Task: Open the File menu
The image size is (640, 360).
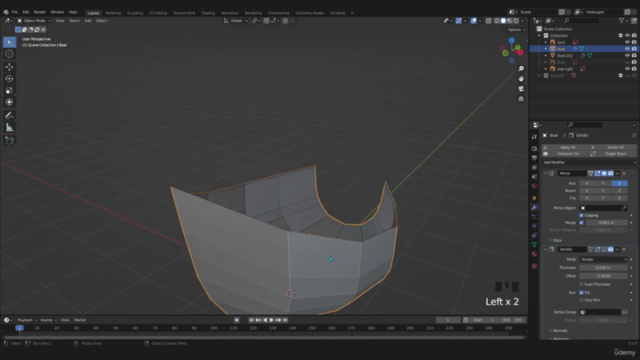Action: coord(15,12)
